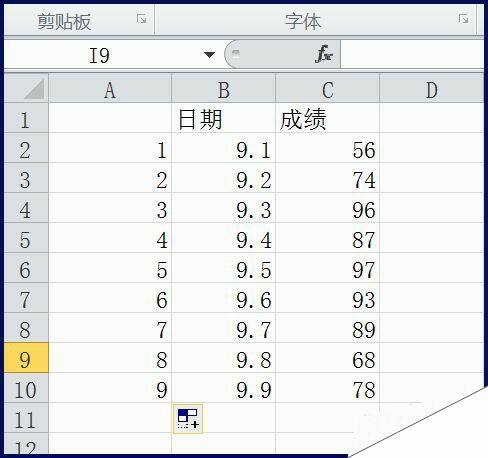
Task: Click cell B9 containing 9.8
Action: [224, 358]
